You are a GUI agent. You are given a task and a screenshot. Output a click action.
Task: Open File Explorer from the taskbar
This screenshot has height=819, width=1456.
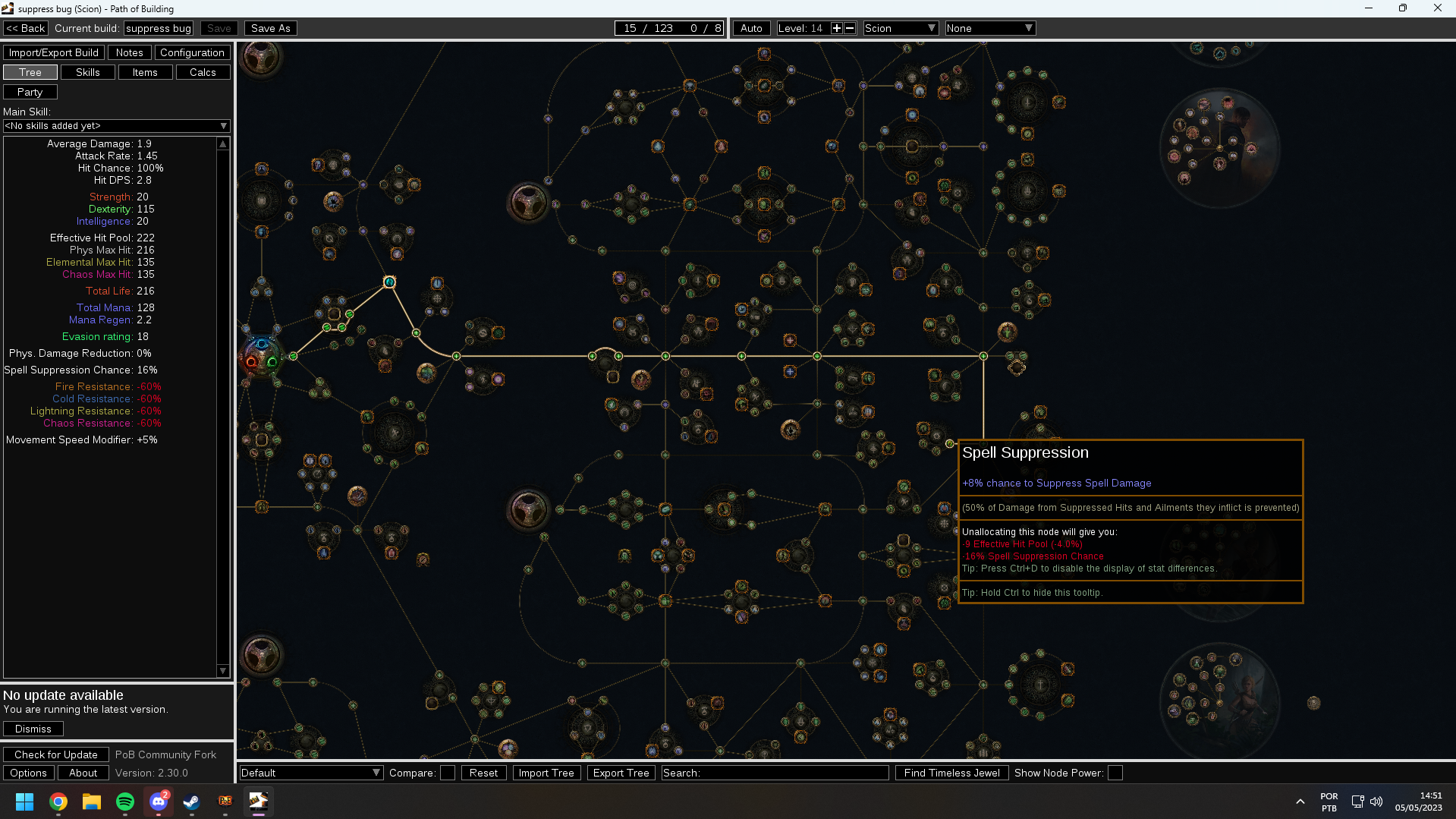coord(92,802)
